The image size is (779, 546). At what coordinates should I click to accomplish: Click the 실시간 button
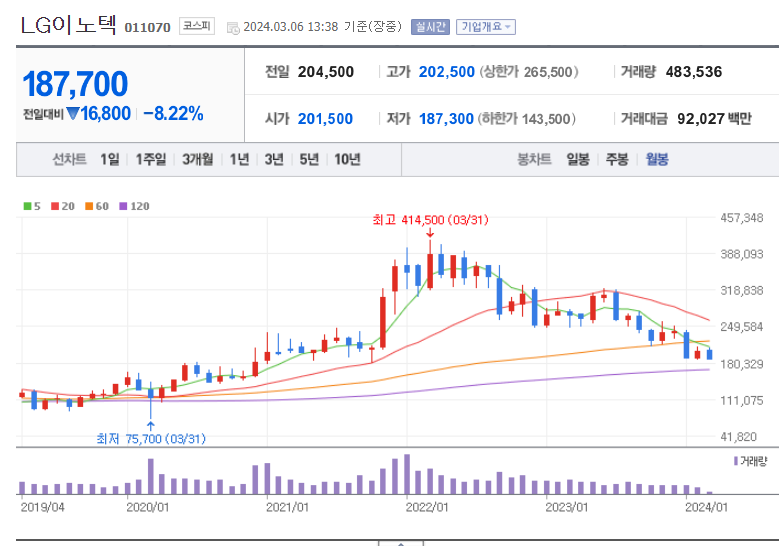click(430, 27)
